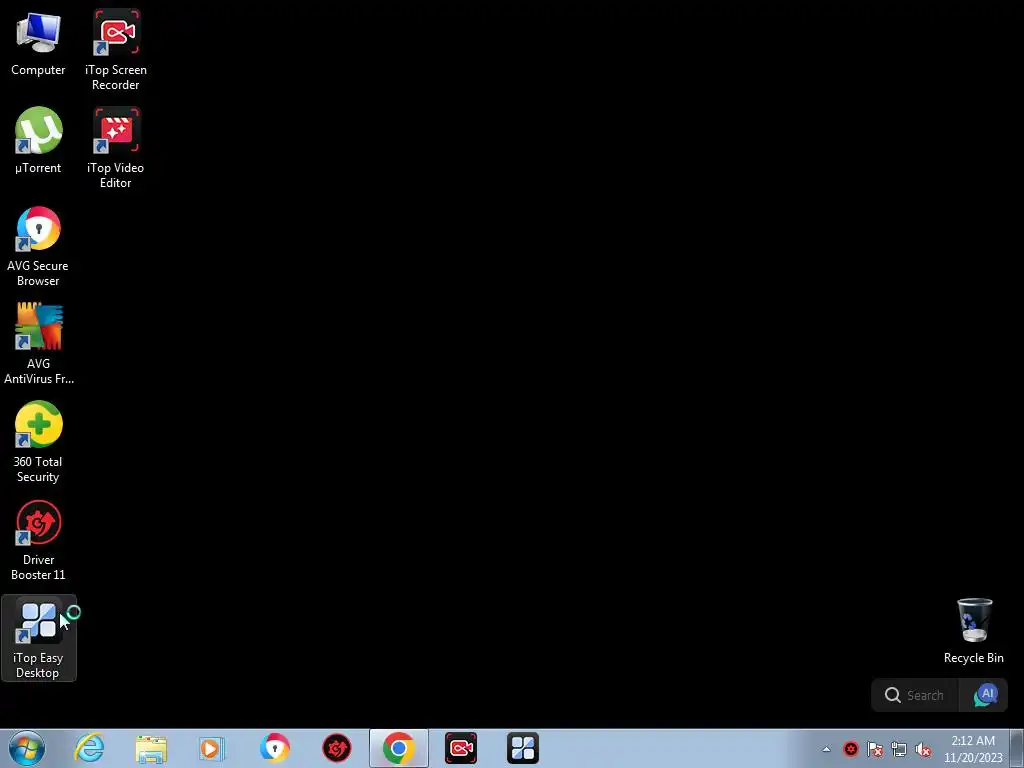Open the Action Center flag tray icon

point(875,749)
